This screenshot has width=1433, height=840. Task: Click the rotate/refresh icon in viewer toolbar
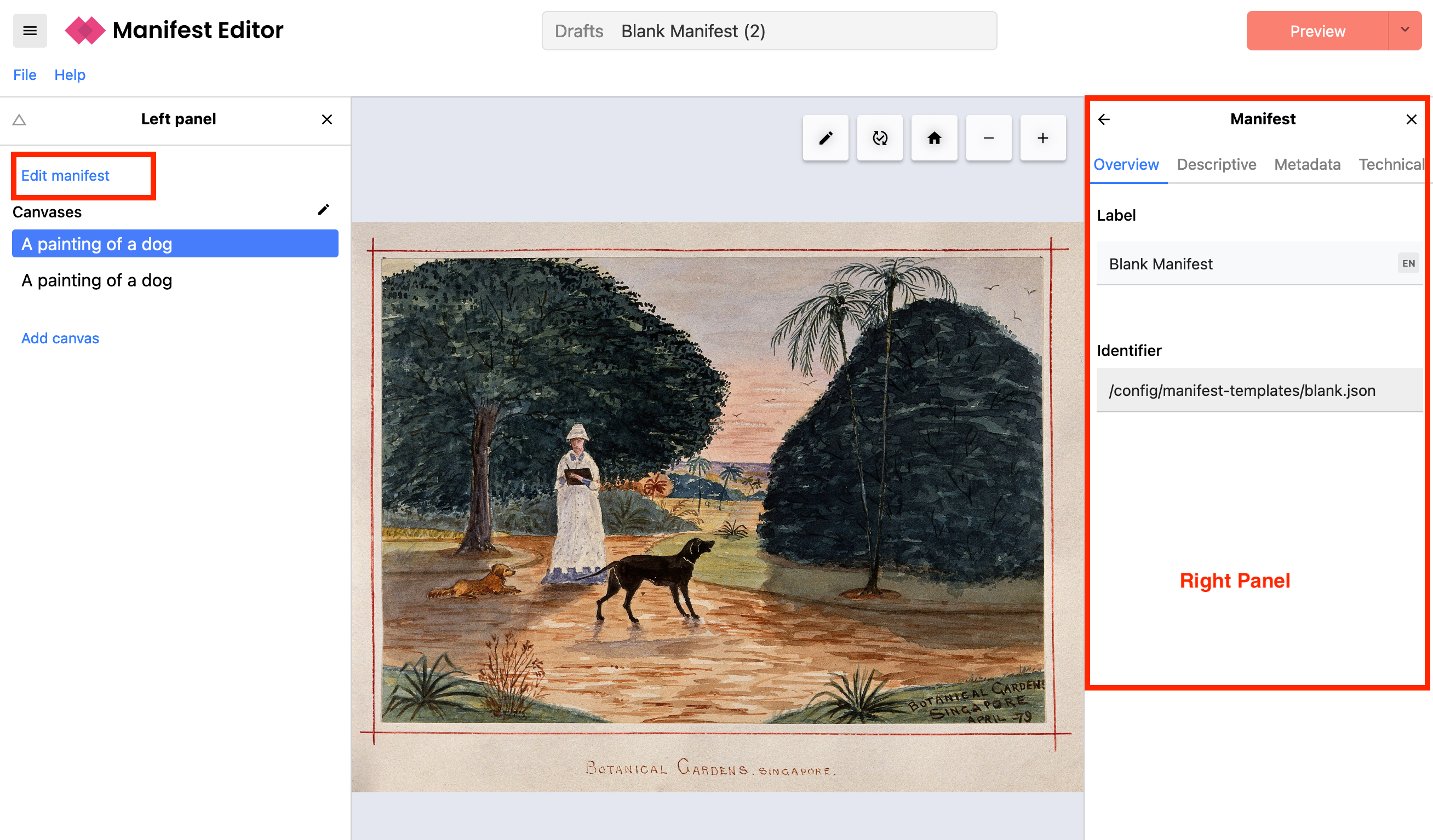coord(880,138)
